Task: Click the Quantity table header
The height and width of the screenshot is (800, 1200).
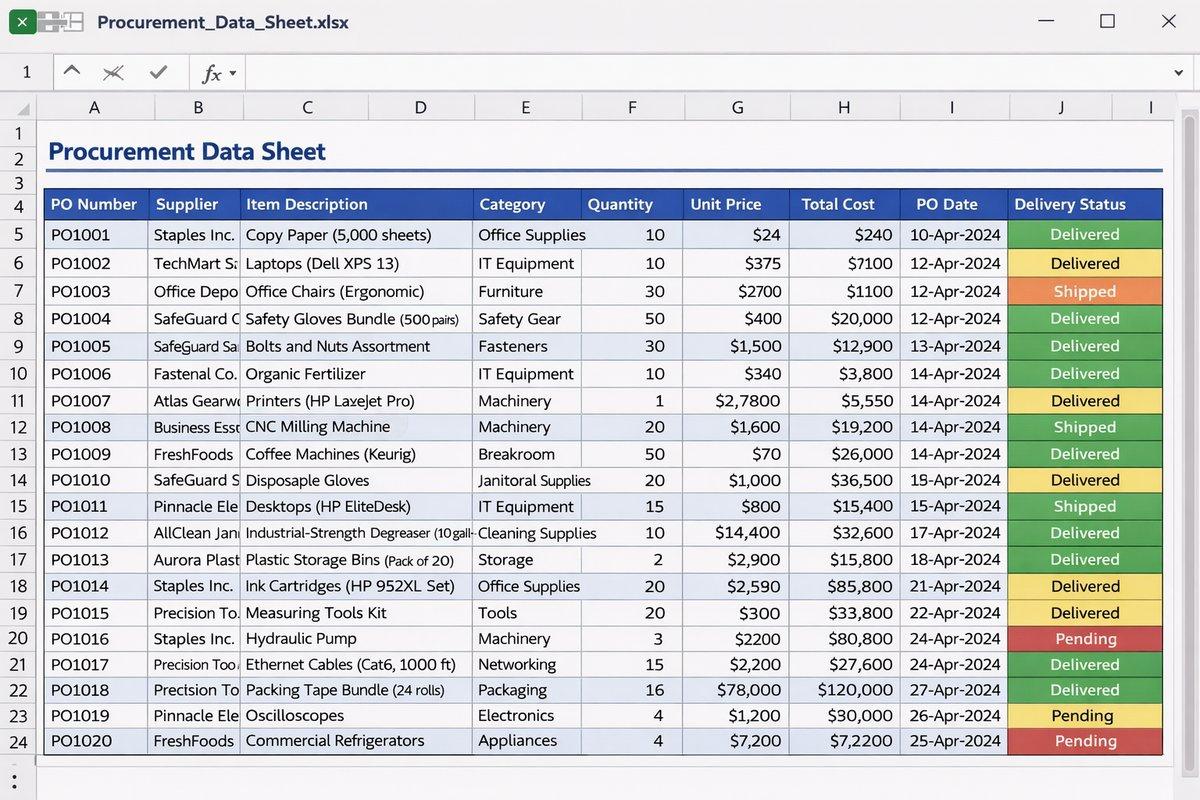Action: point(631,204)
